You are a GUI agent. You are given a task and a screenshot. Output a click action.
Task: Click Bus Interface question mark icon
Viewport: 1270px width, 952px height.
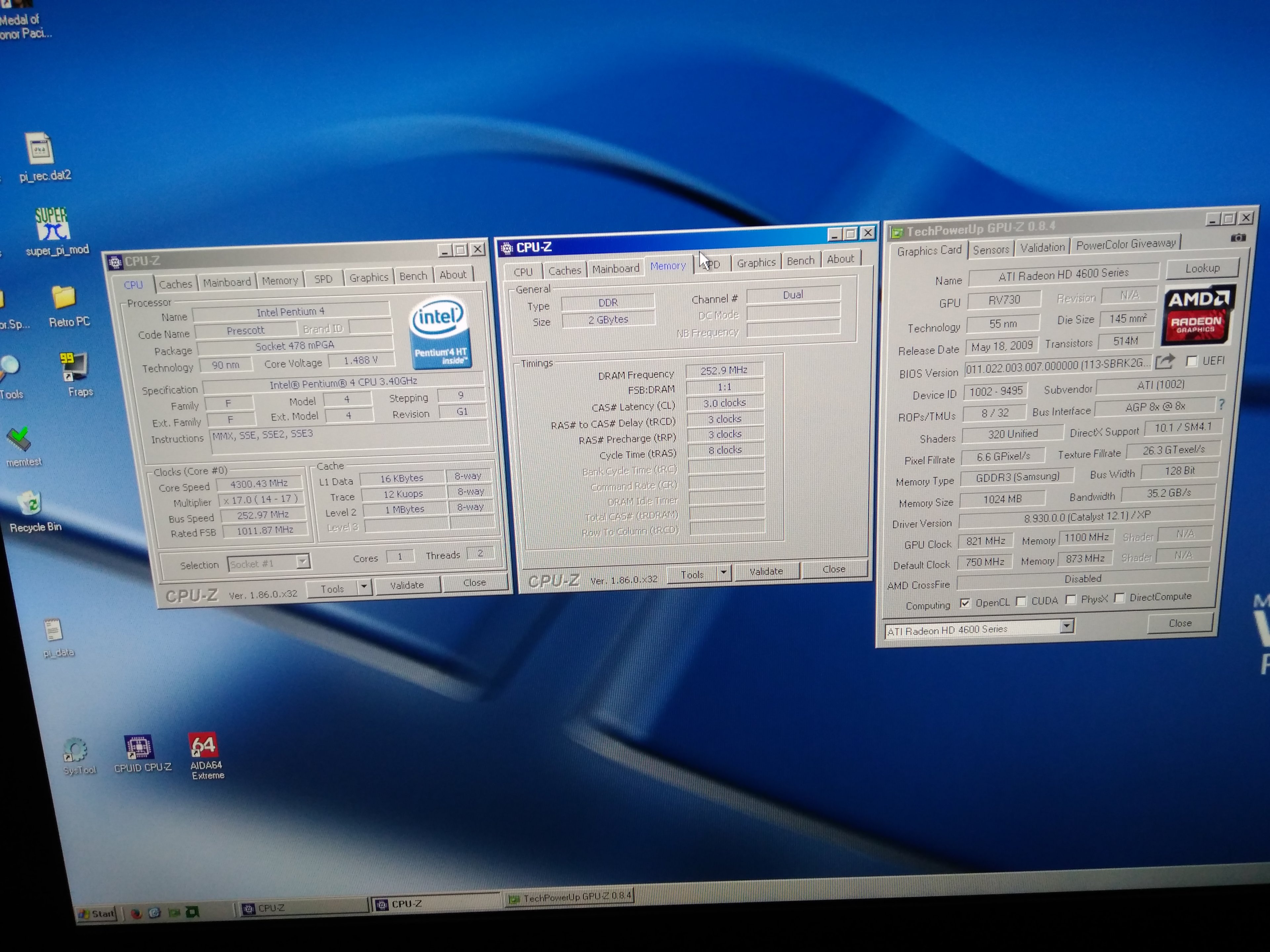point(1222,405)
